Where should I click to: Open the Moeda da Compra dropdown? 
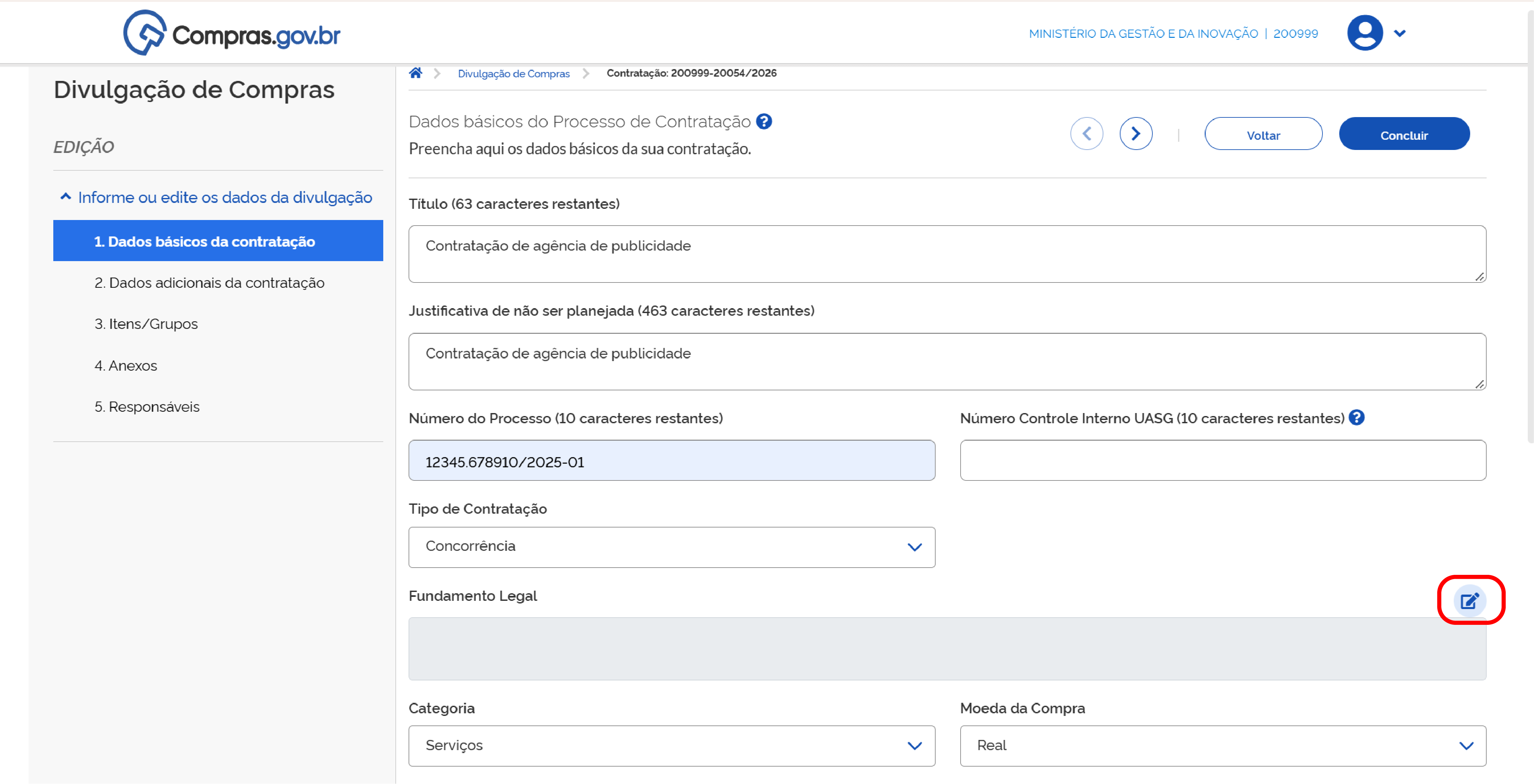pyautogui.click(x=1222, y=745)
